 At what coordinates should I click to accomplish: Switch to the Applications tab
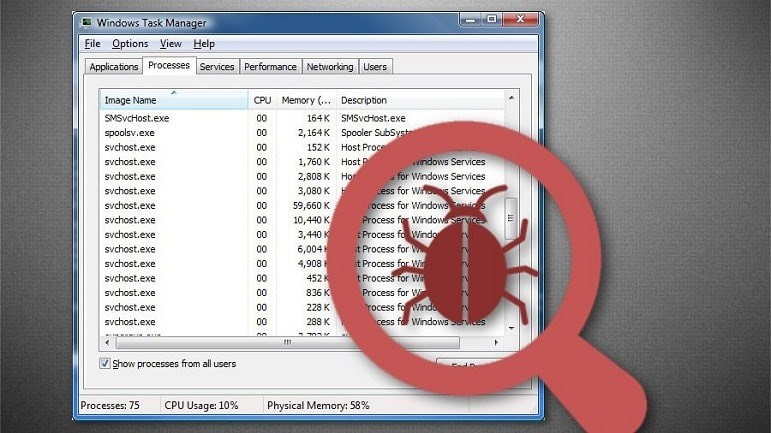coord(114,67)
